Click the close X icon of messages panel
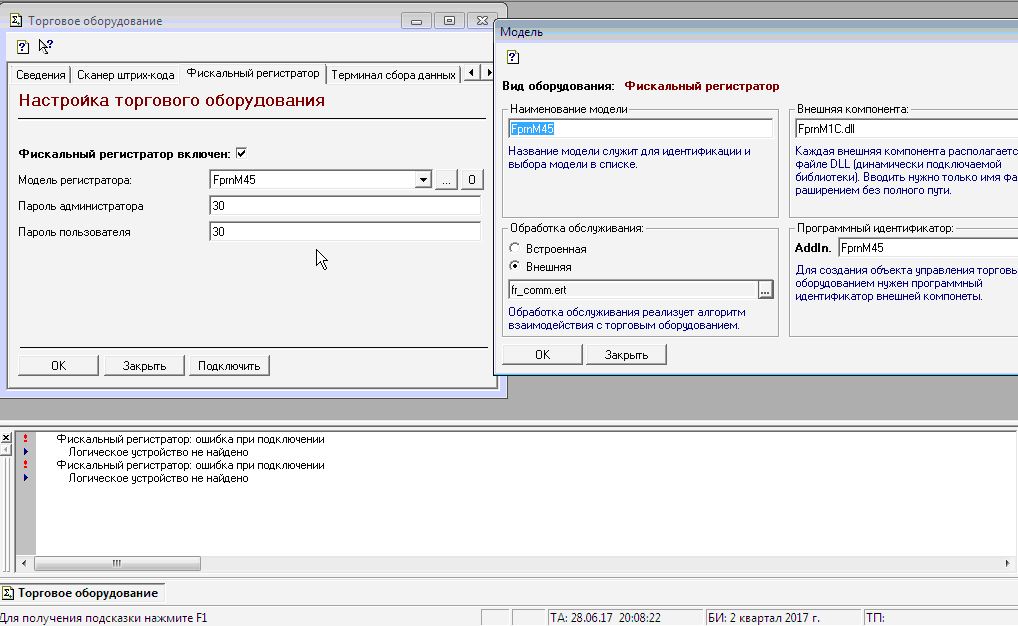This screenshot has width=1018, height=626. click(7, 438)
